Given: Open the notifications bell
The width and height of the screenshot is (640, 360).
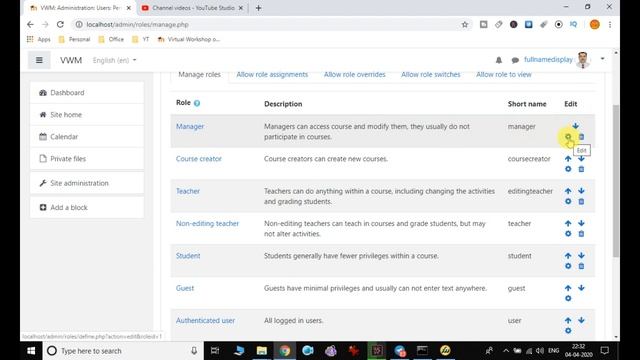Looking at the screenshot, I should coord(499,60).
